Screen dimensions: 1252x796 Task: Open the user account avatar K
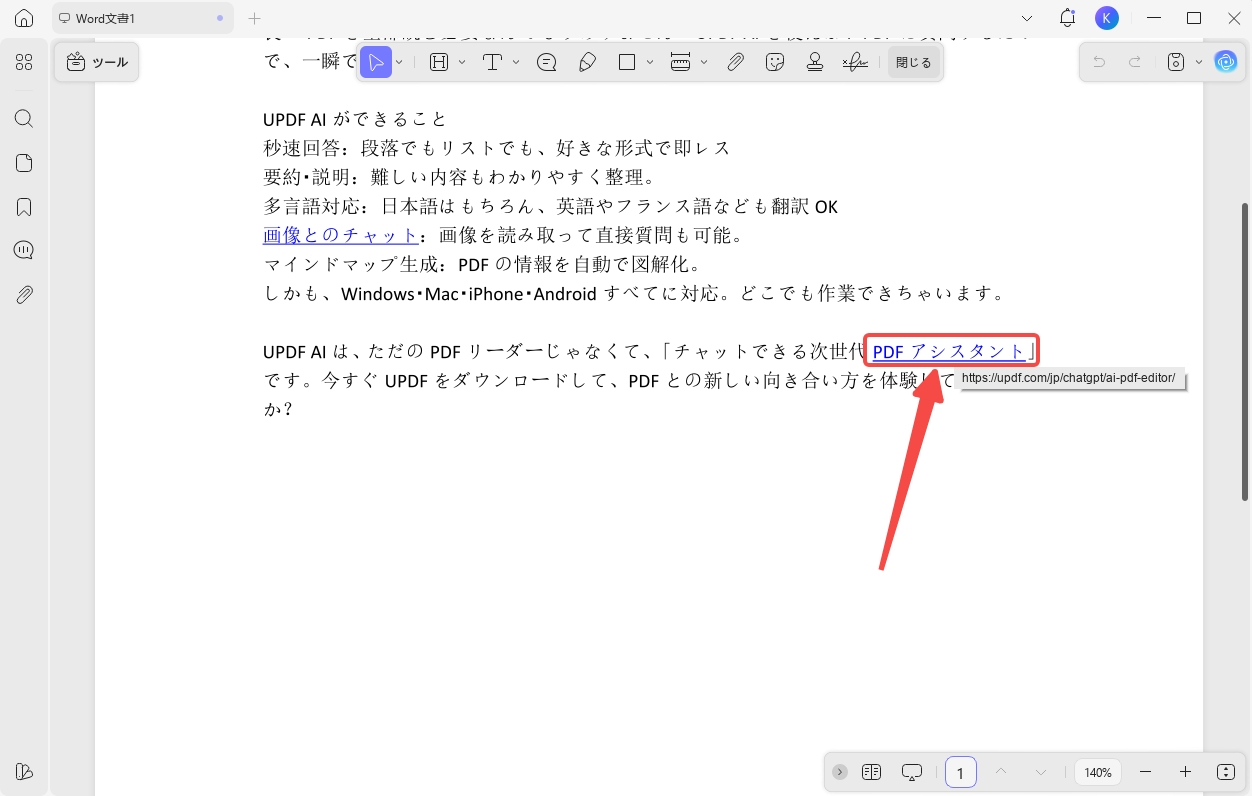[x=1106, y=18]
